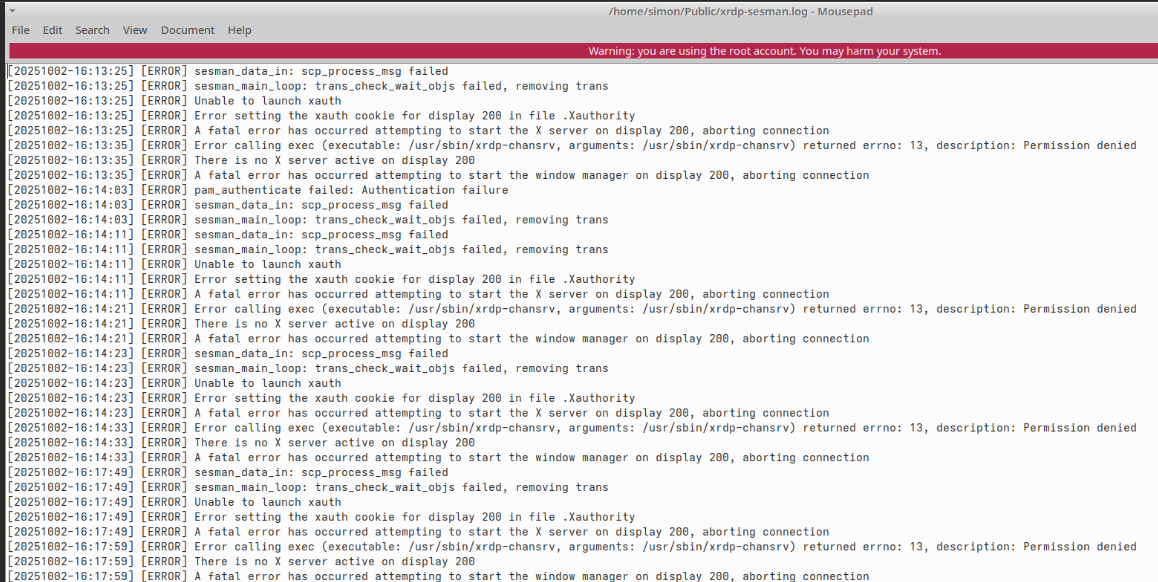Open the Search menu
This screenshot has height=582, width=1158.
click(x=92, y=30)
